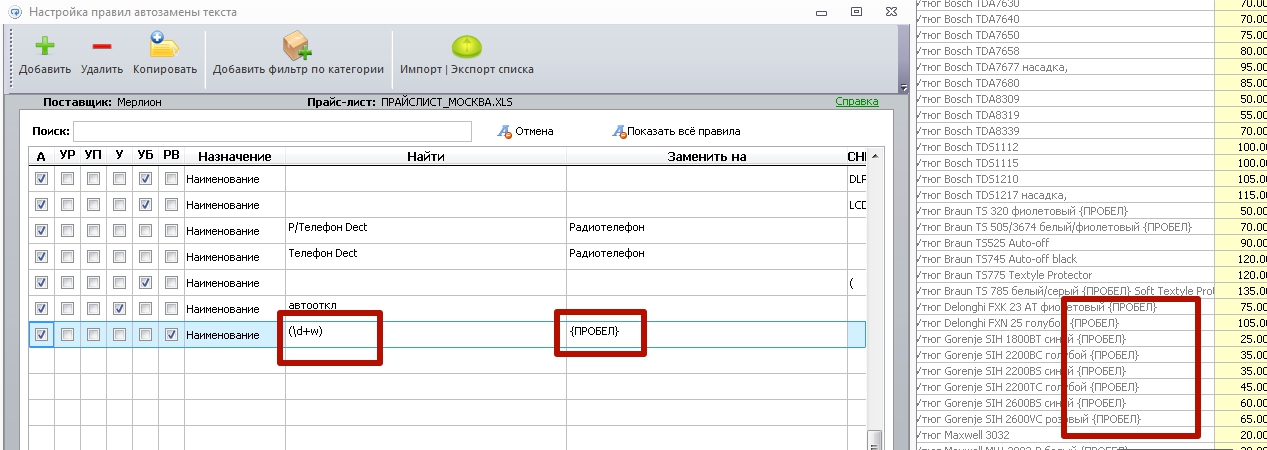Select Утюг Bosch TDA7630 in the background list
Image resolution: width=1267 pixels, height=450 pixels.
pyautogui.click(x=1063, y=3)
